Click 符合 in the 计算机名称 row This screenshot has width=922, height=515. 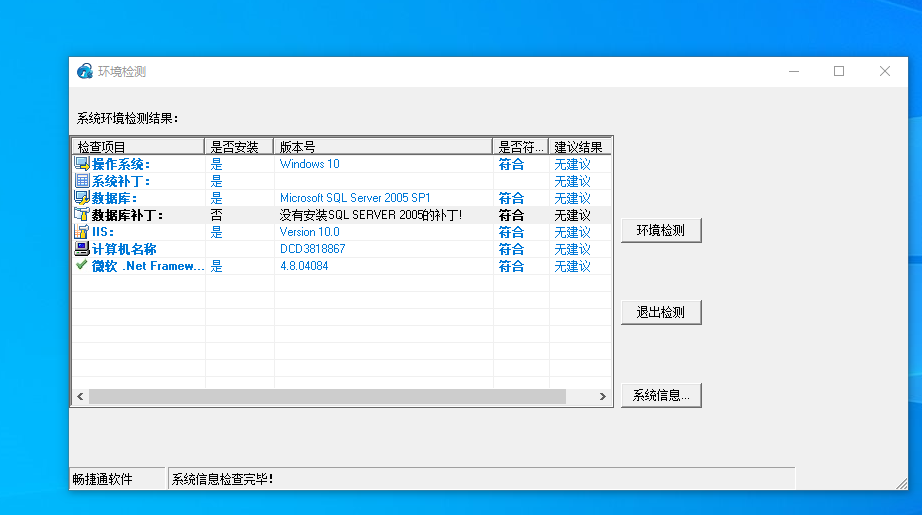coord(511,249)
